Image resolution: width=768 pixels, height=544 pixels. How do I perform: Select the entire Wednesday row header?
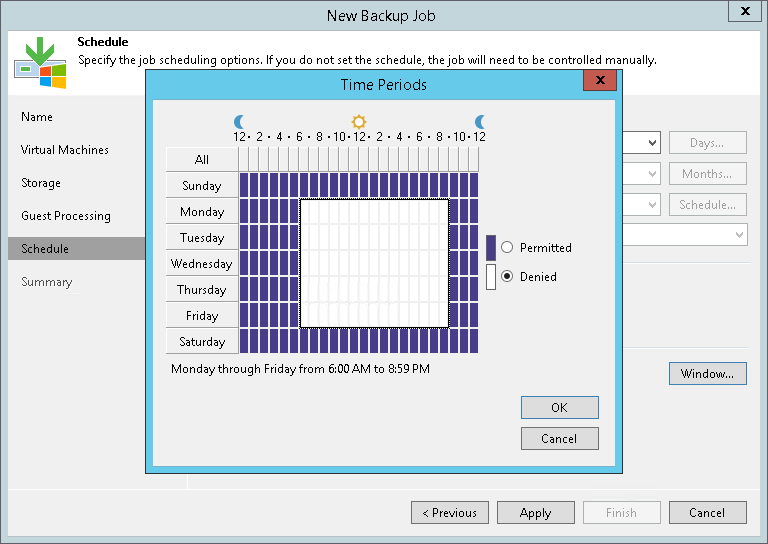[x=202, y=263]
